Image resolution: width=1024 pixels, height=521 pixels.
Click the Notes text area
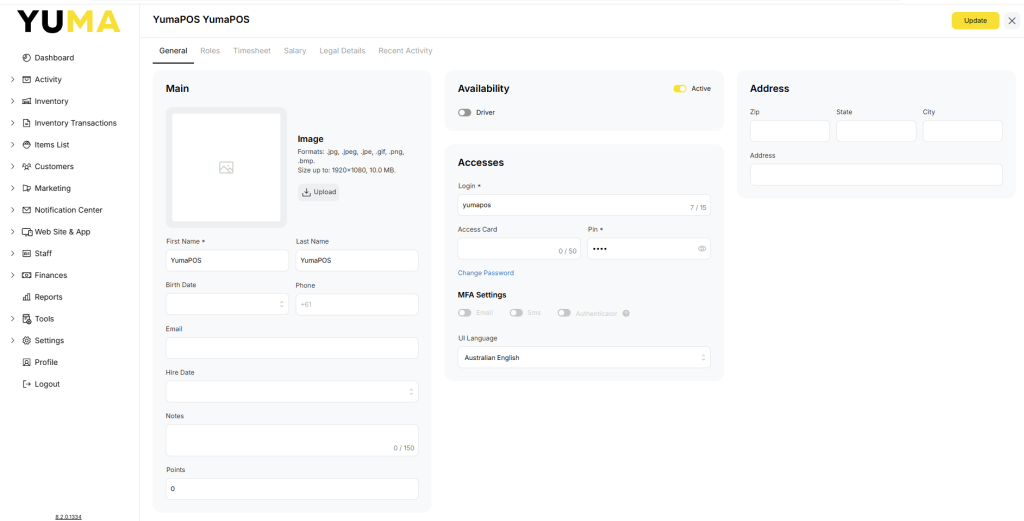pos(292,440)
